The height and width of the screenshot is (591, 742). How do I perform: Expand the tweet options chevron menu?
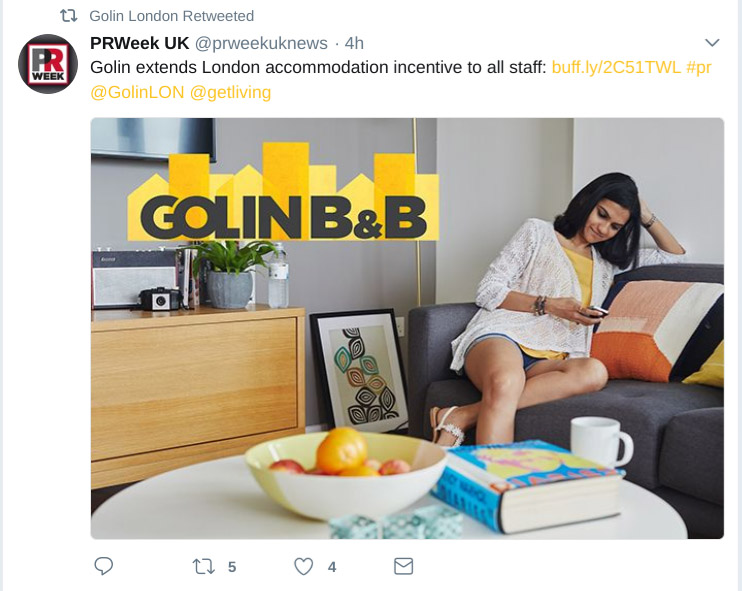712,43
